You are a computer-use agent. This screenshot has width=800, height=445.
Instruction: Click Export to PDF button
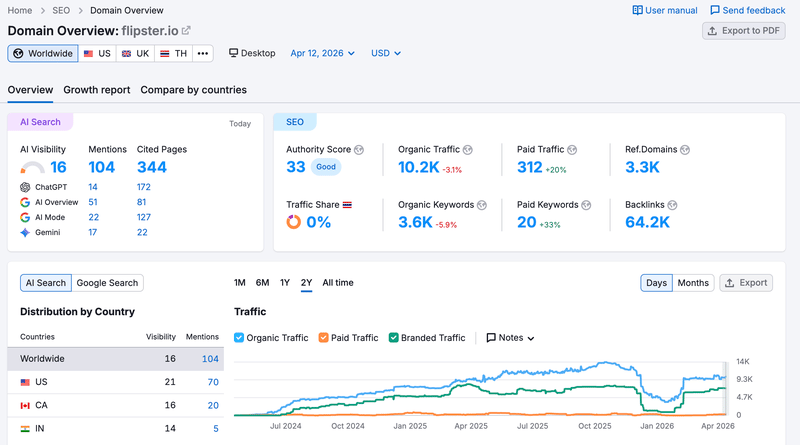tap(743, 31)
